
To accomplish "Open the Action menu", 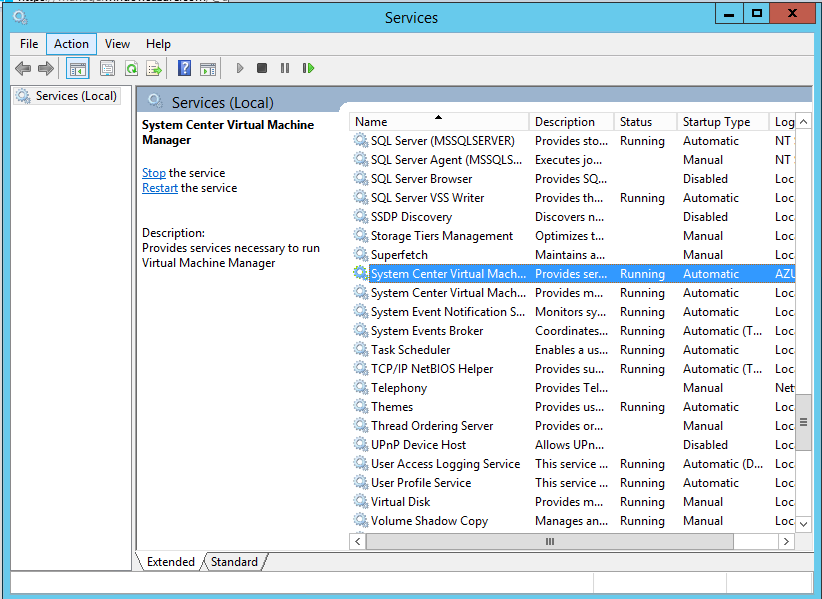I will tap(71, 44).
